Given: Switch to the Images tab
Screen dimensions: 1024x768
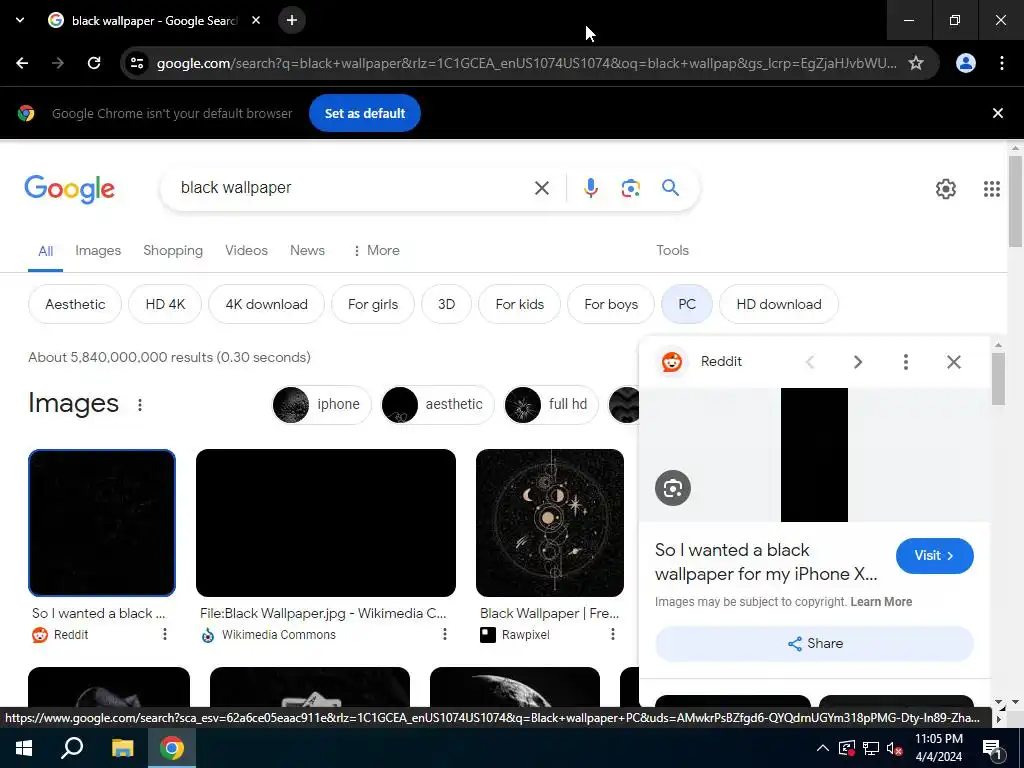Looking at the screenshot, I should (x=98, y=250).
